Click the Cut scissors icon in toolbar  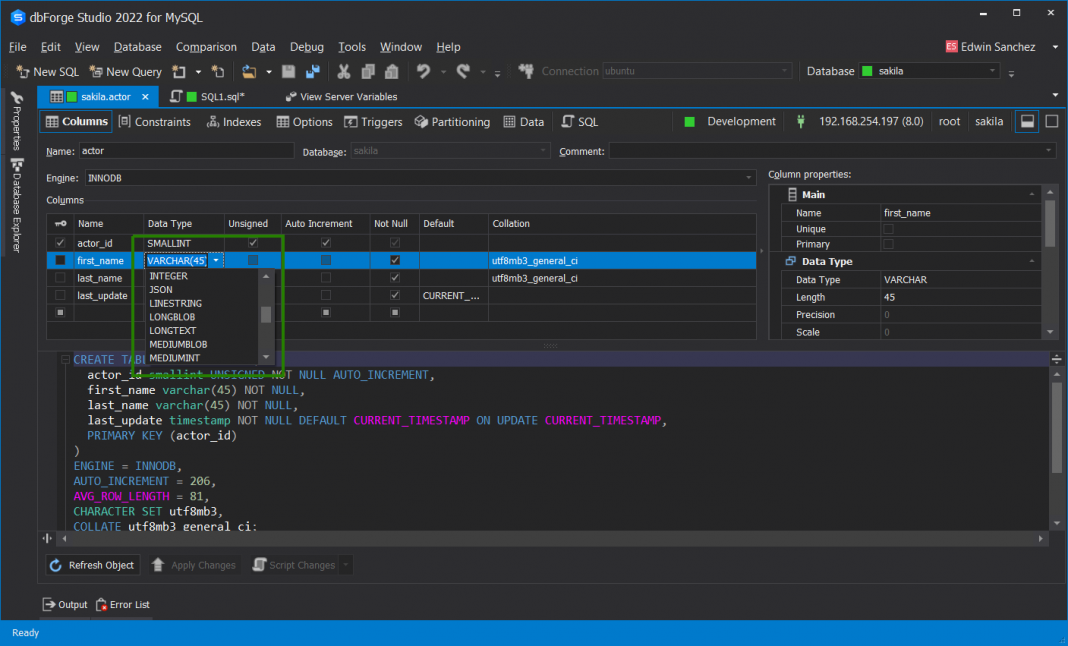pos(343,72)
